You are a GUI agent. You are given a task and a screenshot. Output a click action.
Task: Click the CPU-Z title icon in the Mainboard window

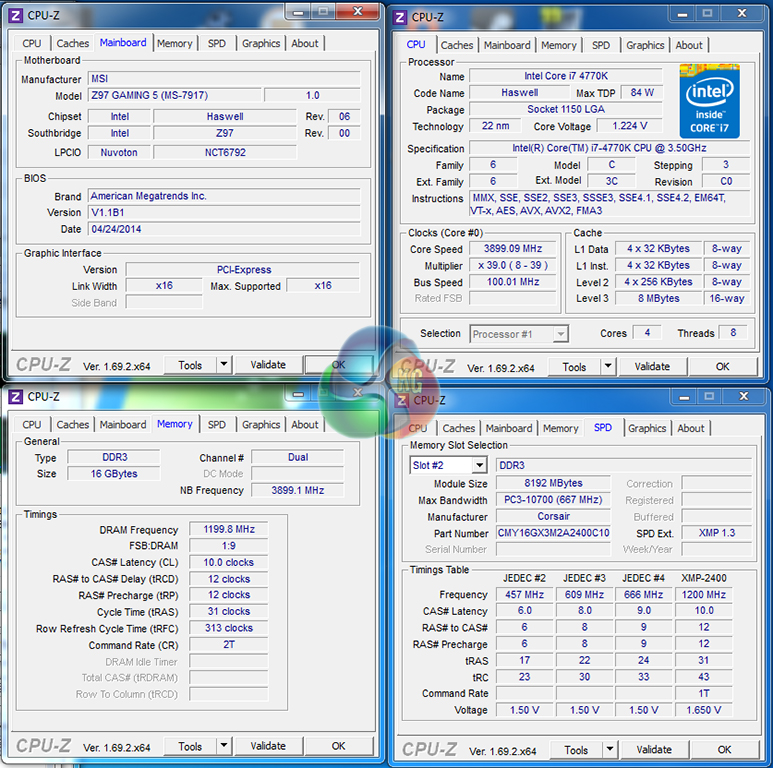click(15, 14)
